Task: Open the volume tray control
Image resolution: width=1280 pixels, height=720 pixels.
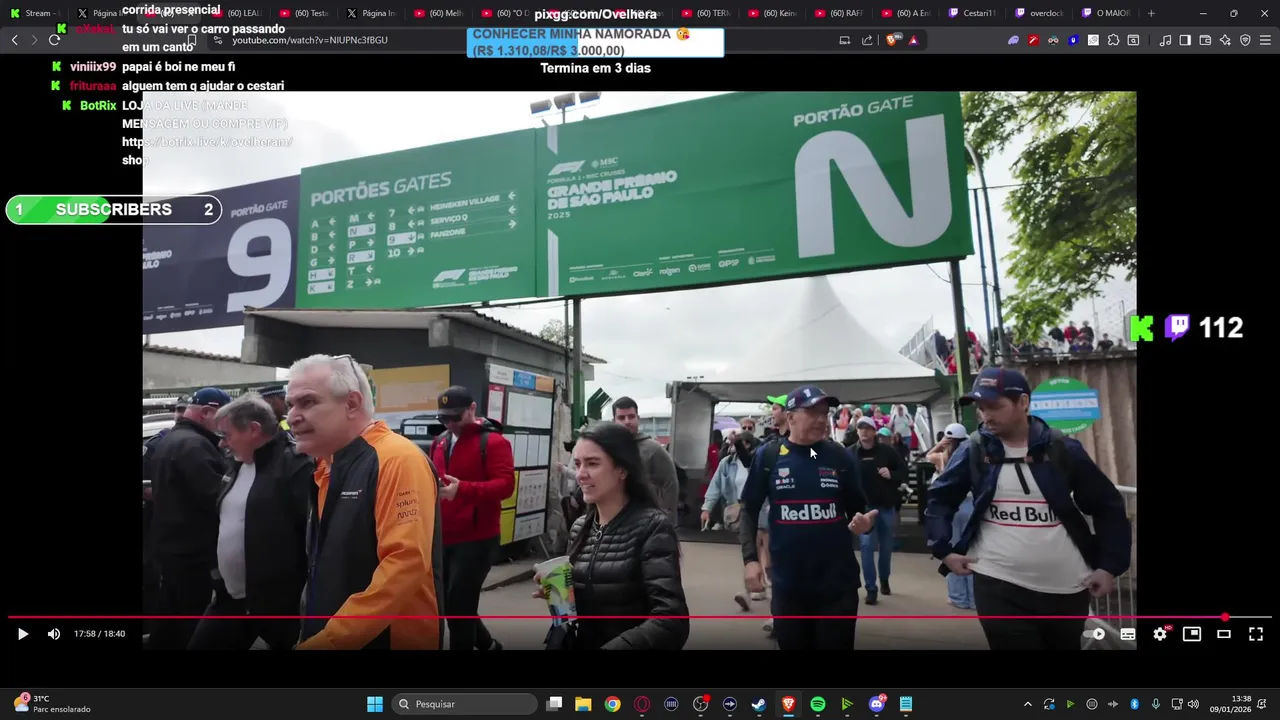Action: pyautogui.click(x=1192, y=704)
